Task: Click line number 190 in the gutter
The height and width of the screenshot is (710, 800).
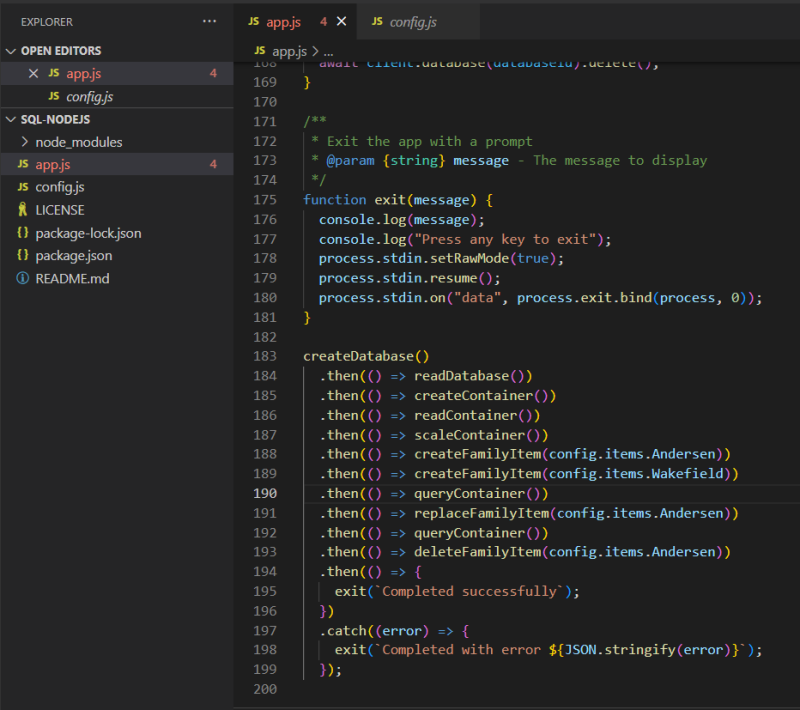Action: [264, 494]
